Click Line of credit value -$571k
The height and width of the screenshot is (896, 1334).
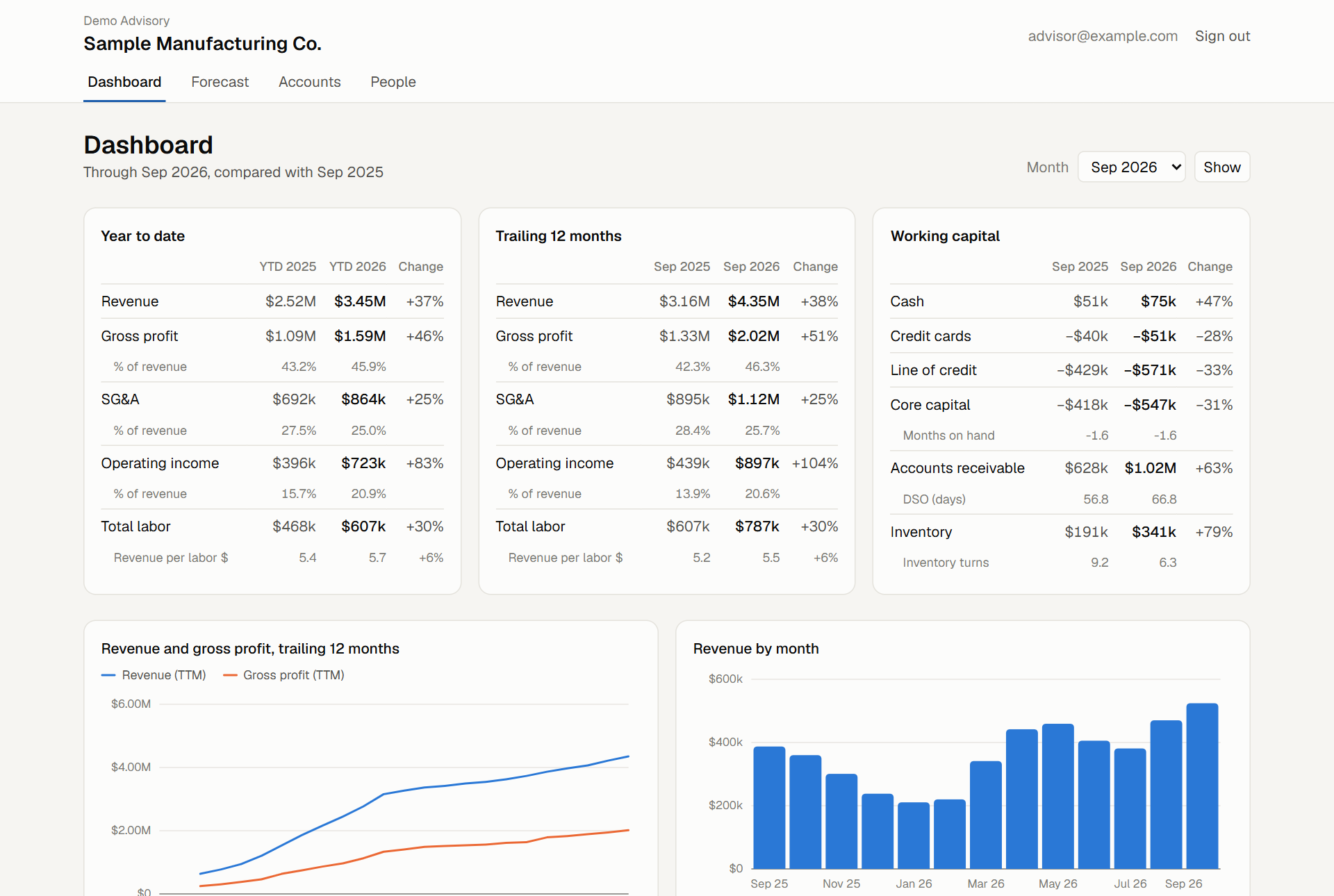[1150, 370]
